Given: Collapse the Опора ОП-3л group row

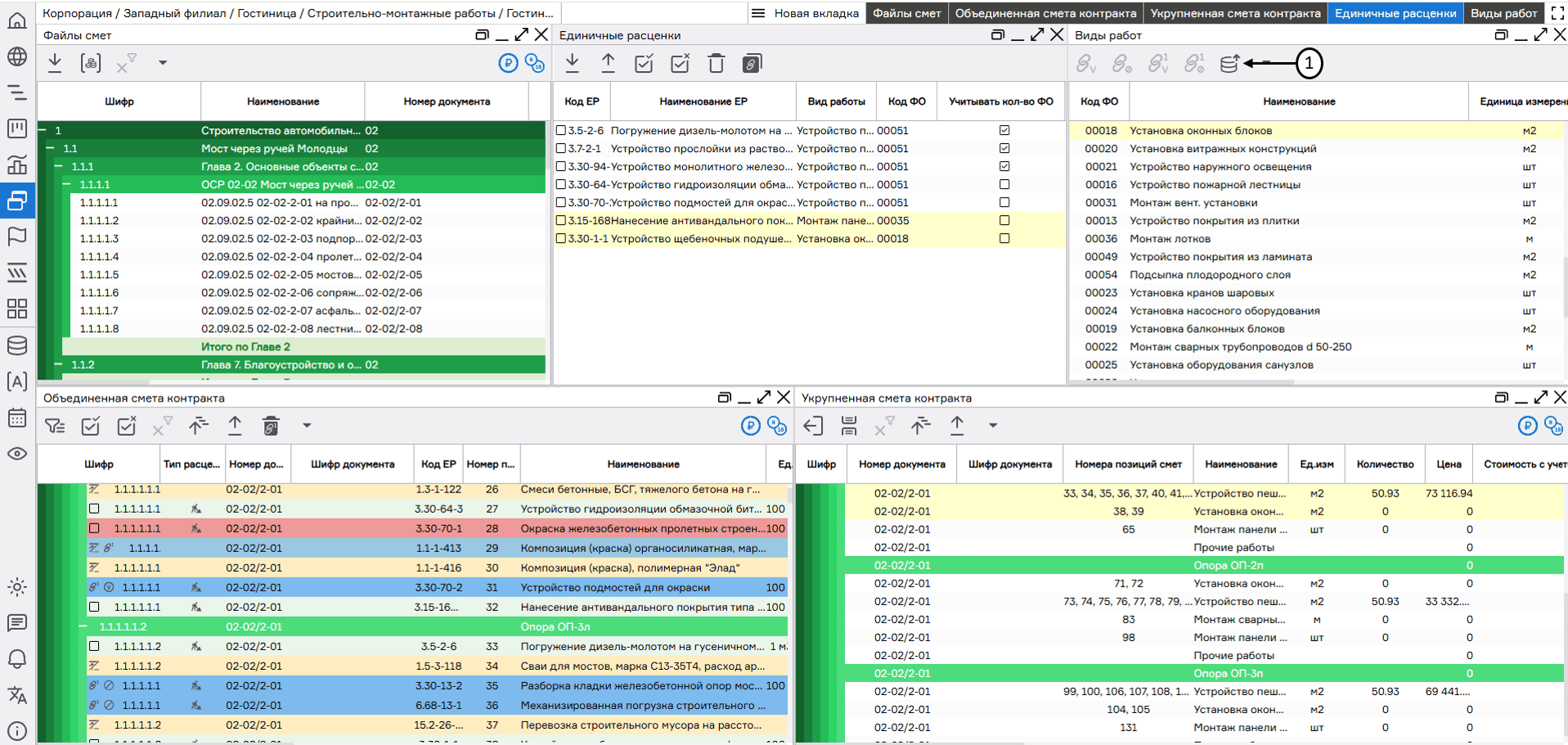Looking at the screenshot, I should (x=83, y=626).
